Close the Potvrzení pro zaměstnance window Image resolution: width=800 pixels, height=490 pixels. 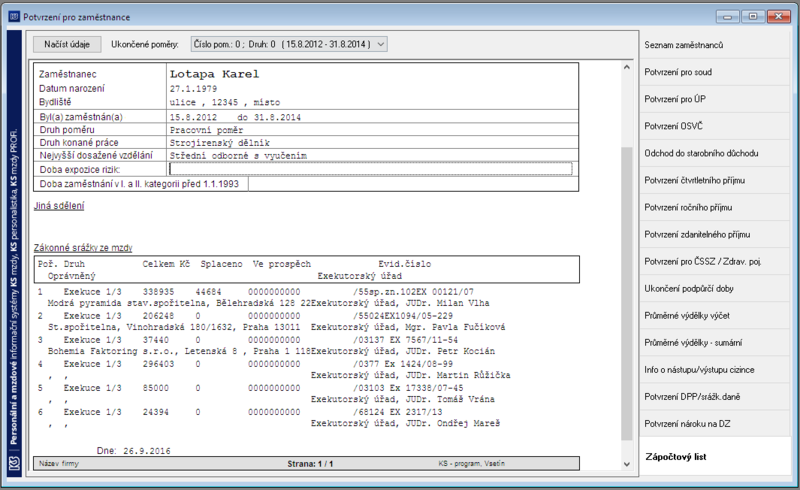click(x=779, y=17)
